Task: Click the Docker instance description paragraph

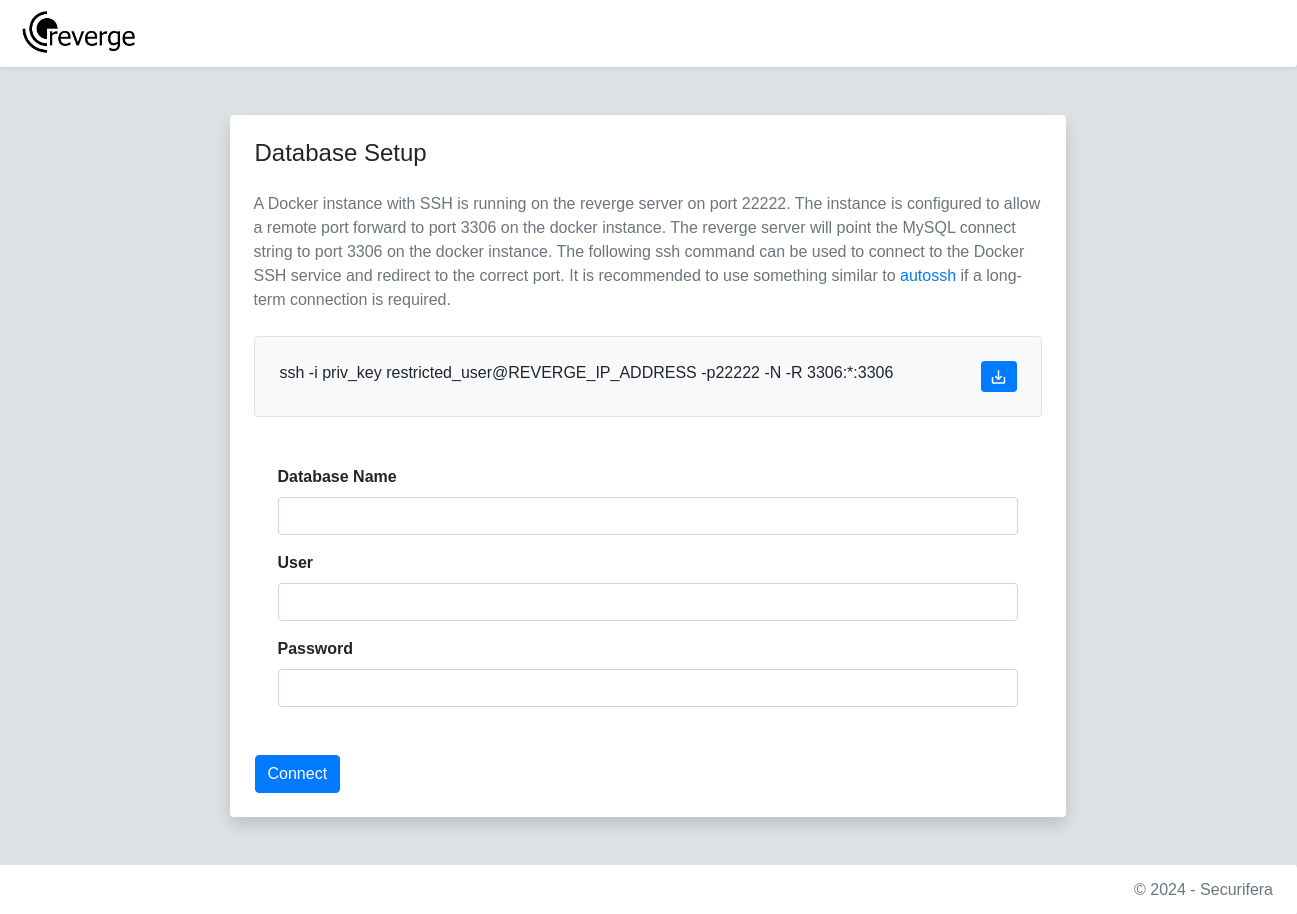Action: (648, 251)
